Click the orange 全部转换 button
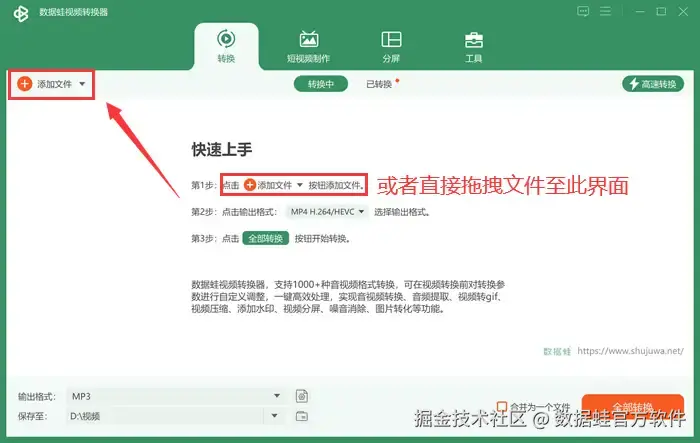700x443 pixels. click(633, 407)
